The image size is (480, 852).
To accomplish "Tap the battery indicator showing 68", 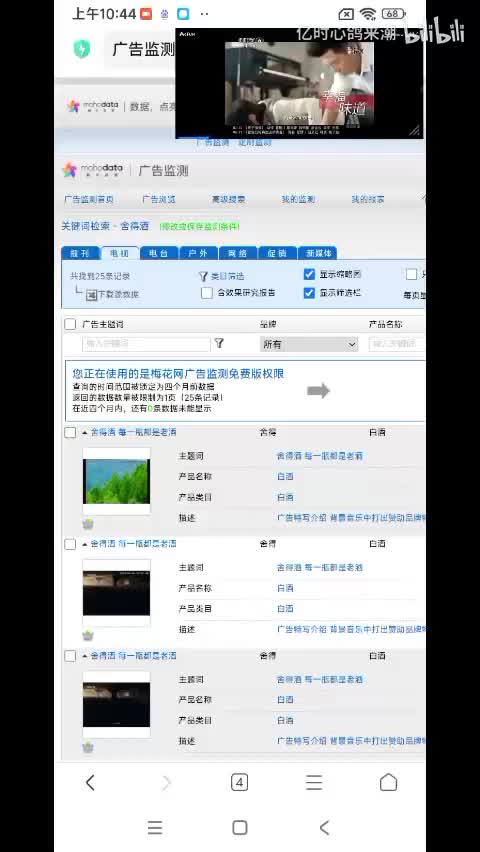I will [394, 14].
